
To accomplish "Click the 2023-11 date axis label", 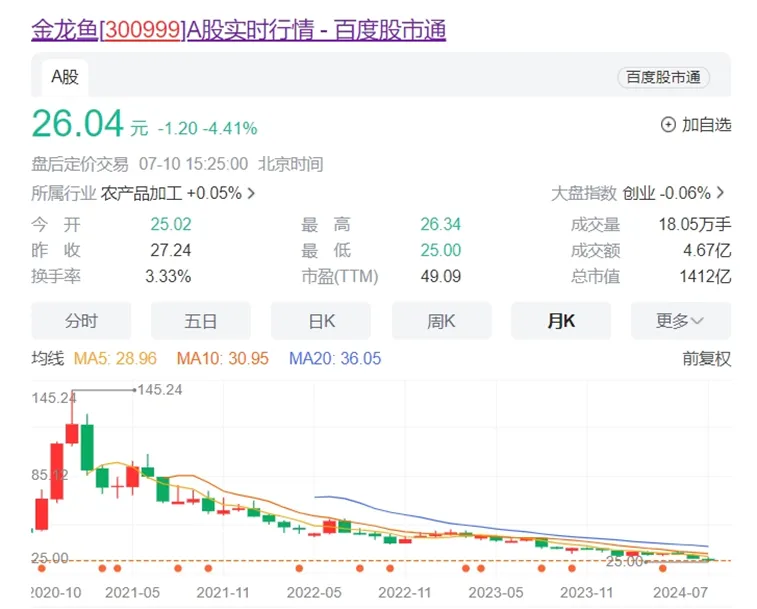I will coord(587,593).
